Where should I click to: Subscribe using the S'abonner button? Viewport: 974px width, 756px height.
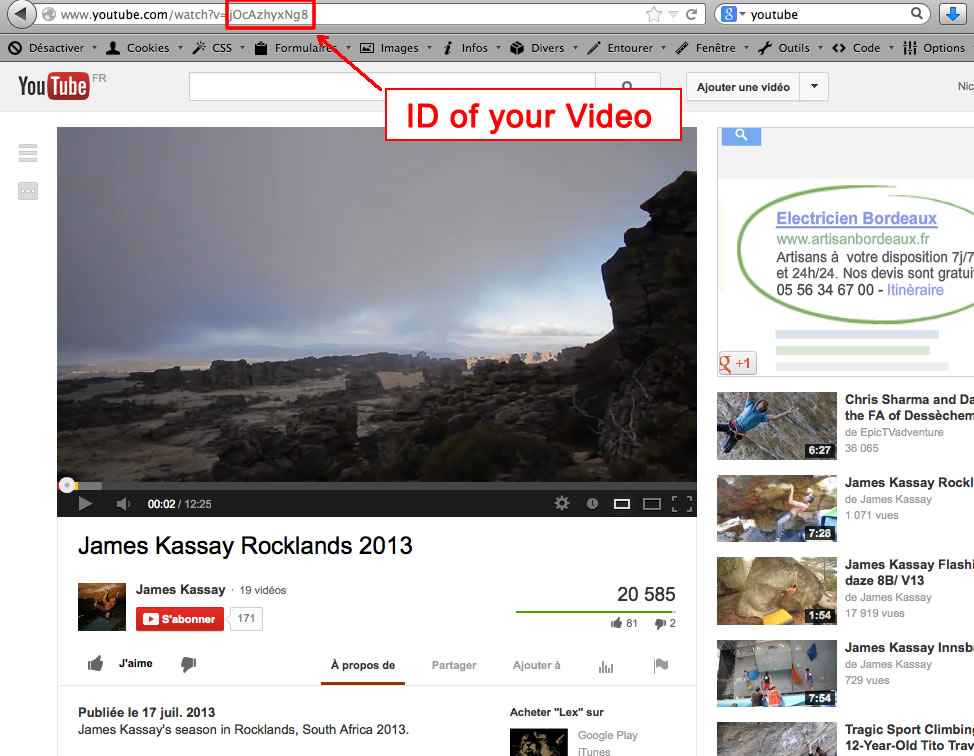click(x=180, y=619)
